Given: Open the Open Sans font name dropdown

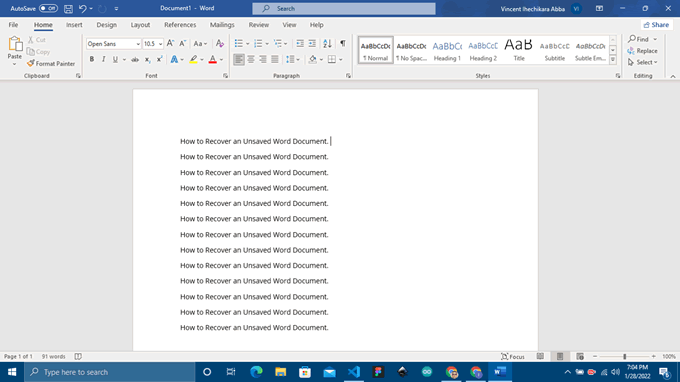Looking at the screenshot, I should coord(138,44).
